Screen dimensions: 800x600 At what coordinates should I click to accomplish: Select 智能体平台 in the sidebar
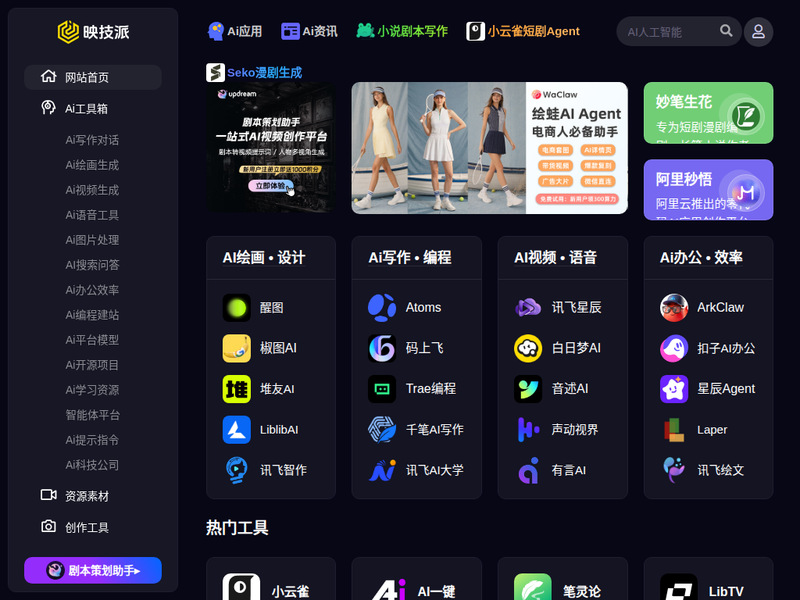point(92,415)
